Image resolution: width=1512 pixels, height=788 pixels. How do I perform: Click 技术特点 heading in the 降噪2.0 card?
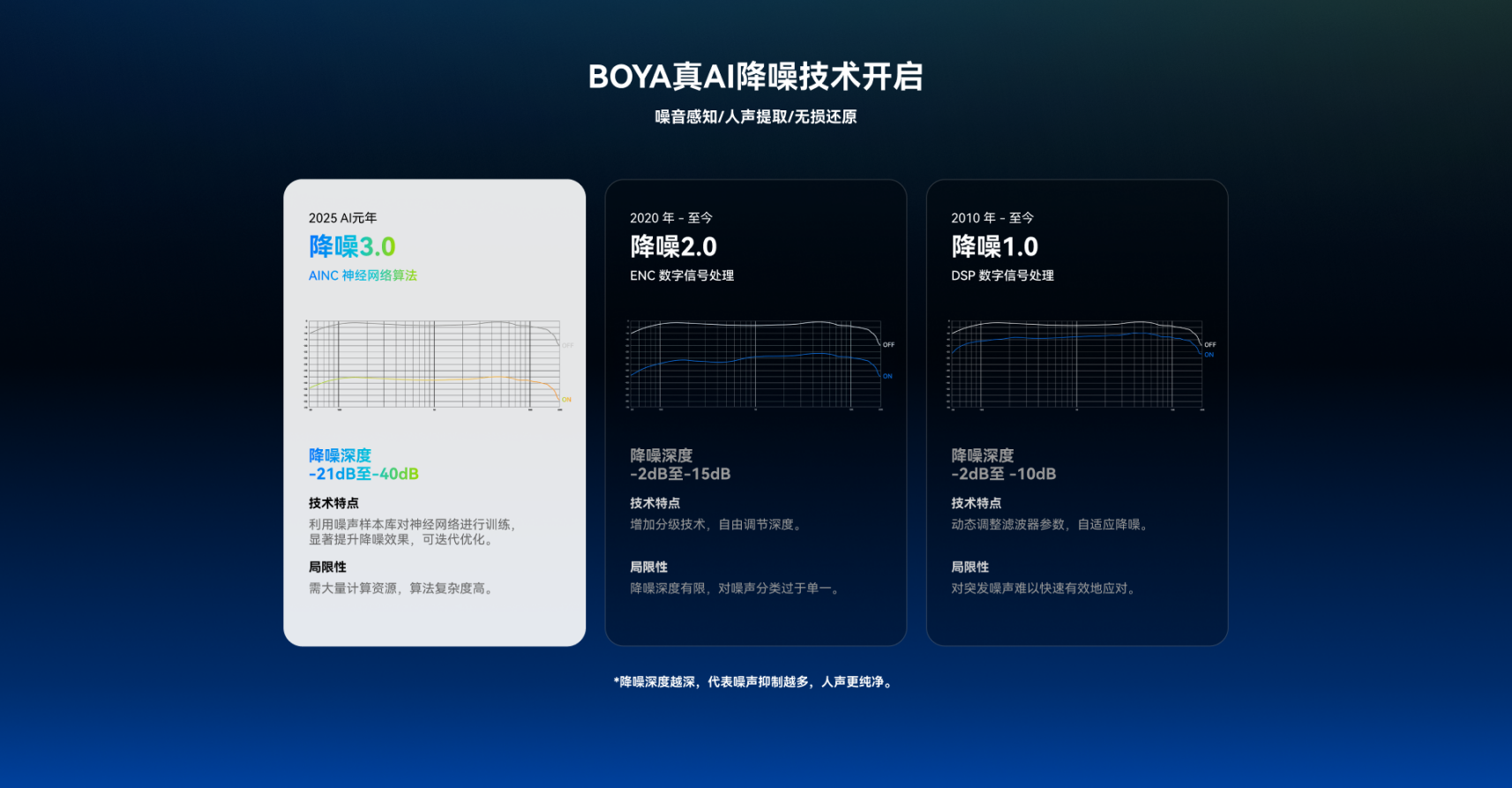(x=655, y=503)
